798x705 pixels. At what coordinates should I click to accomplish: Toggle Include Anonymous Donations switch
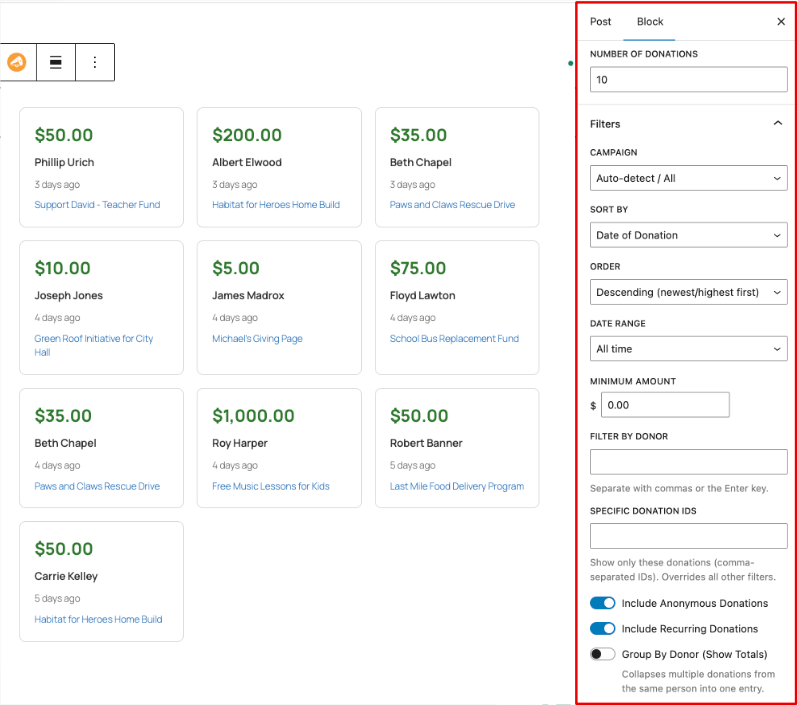603,603
